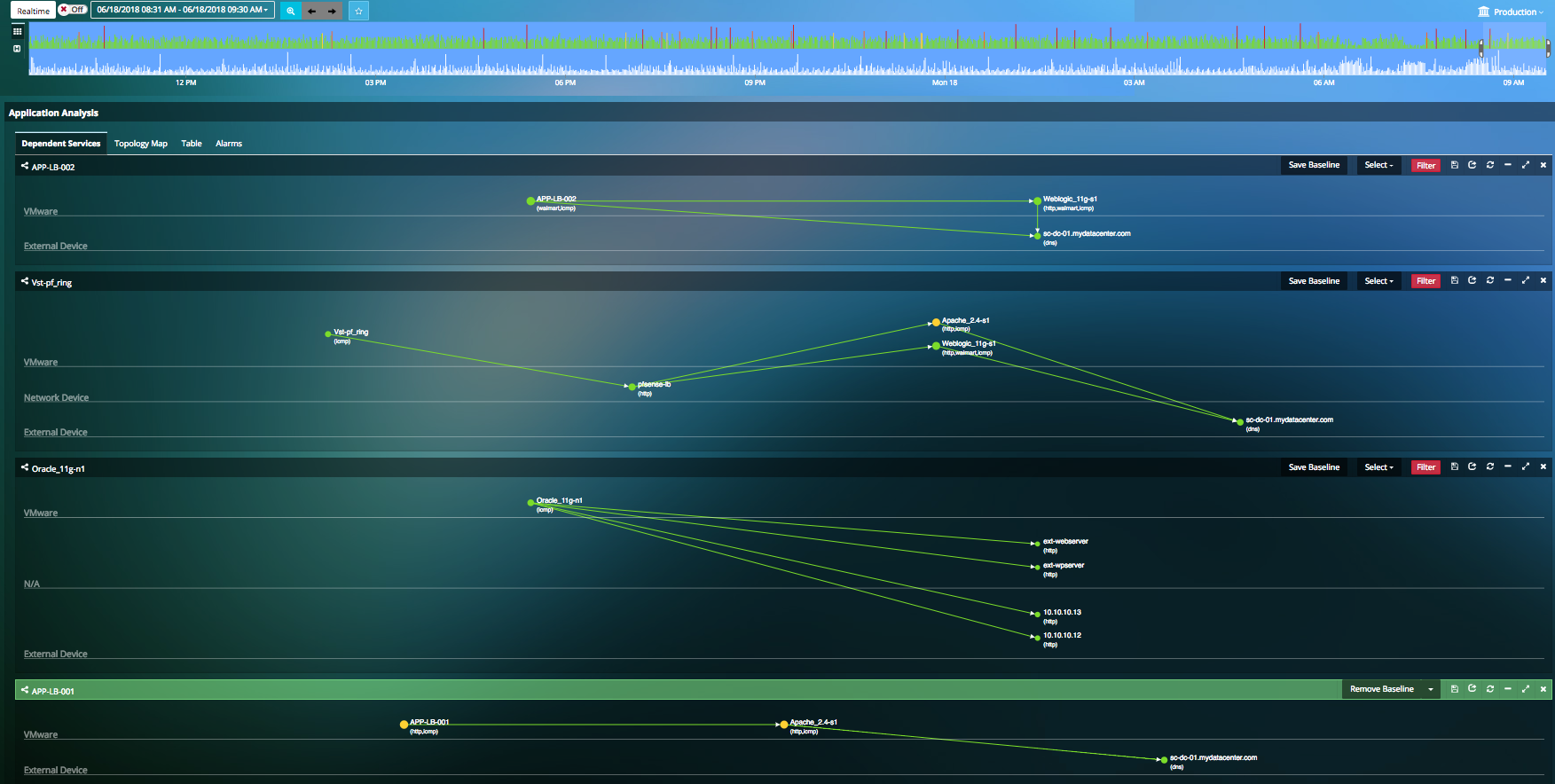The width and height of the screenshot is (1555, 784).
Task: Save the APP-LB-001 panel with disk icon
Action: [1454, 689]
